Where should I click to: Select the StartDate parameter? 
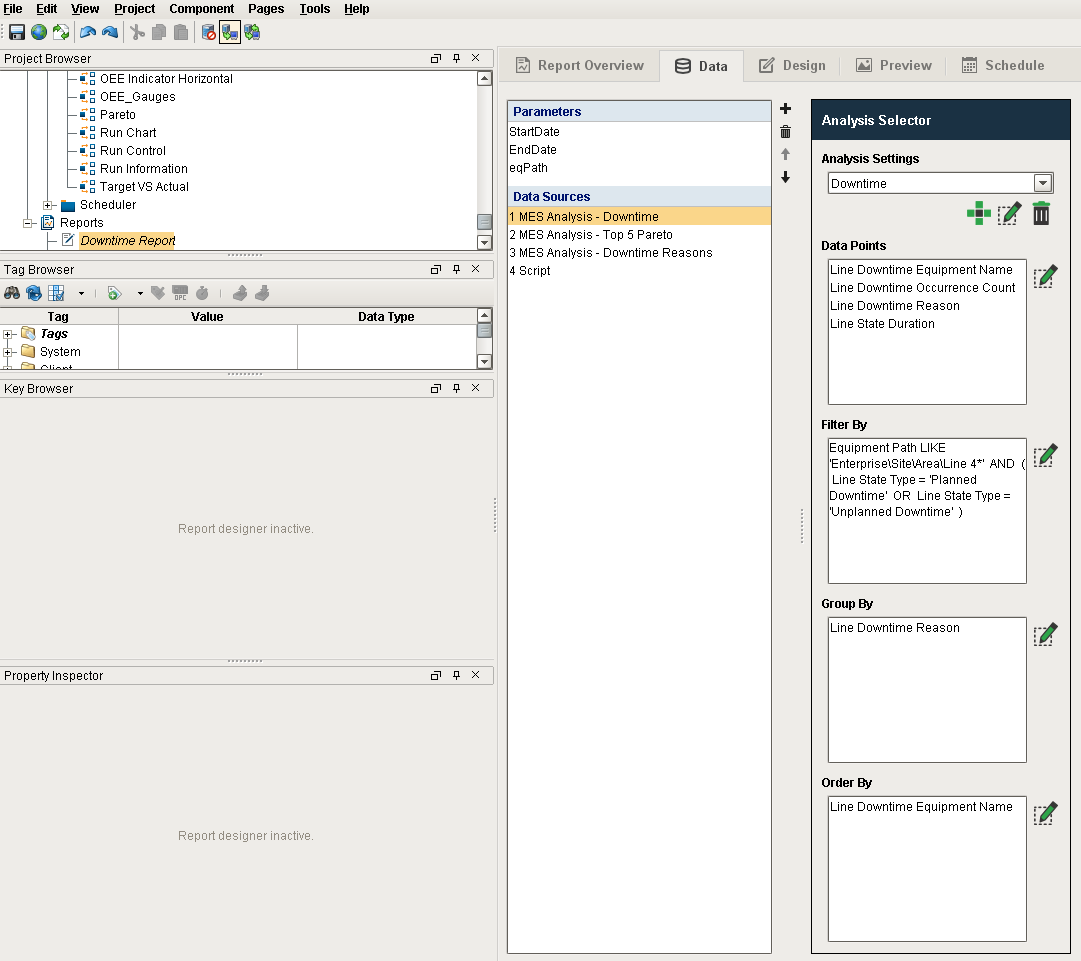coord(534,132)
